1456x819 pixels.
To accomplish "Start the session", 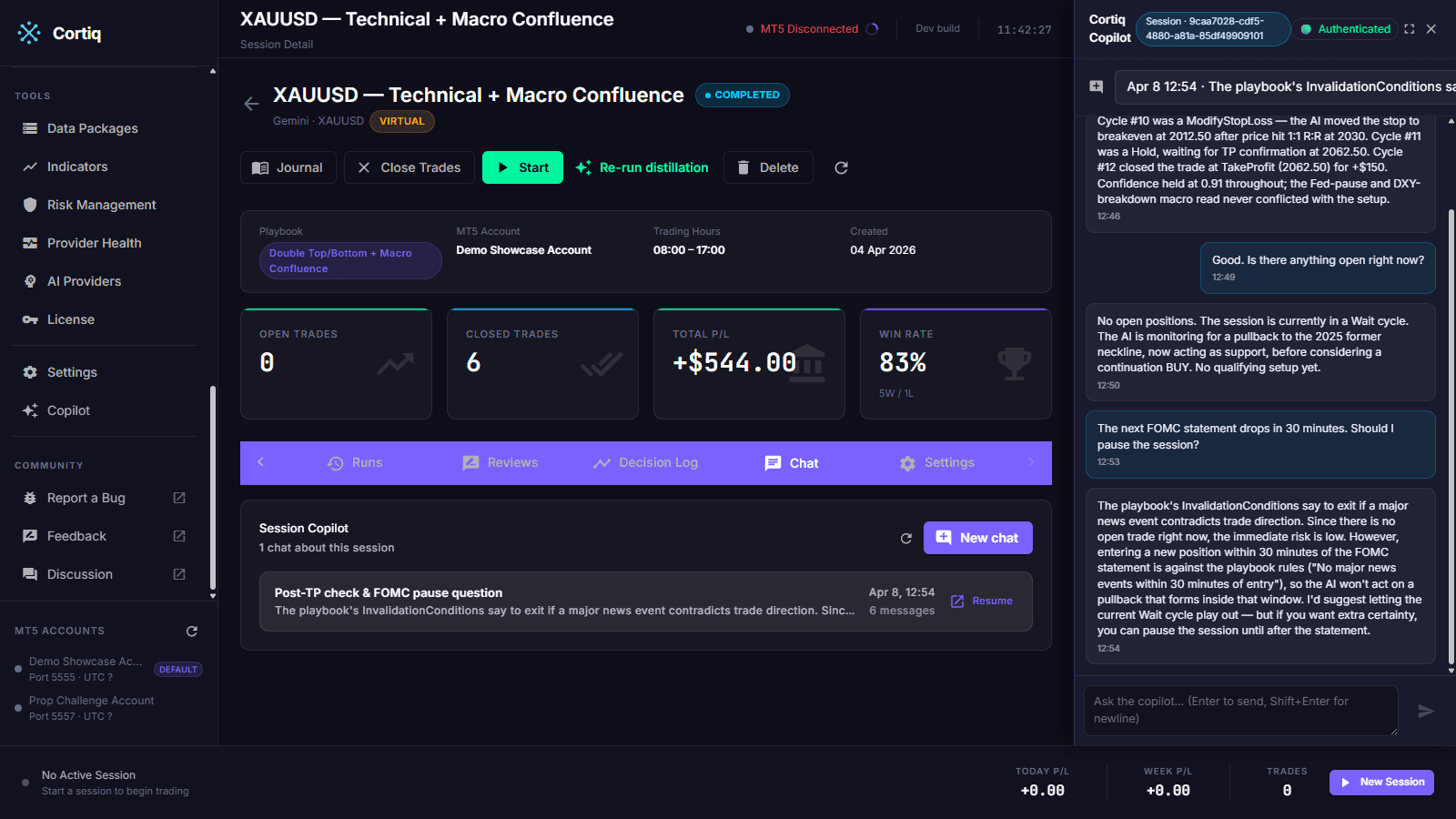I will (x=522, y=167).
